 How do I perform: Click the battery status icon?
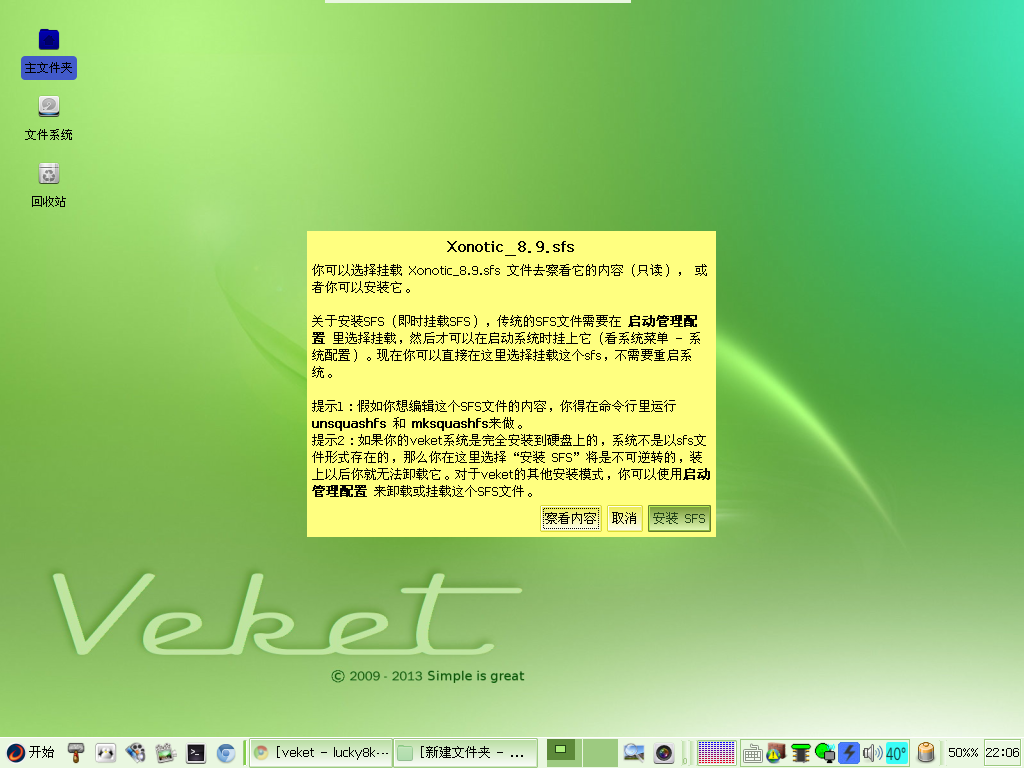point(926,753)
